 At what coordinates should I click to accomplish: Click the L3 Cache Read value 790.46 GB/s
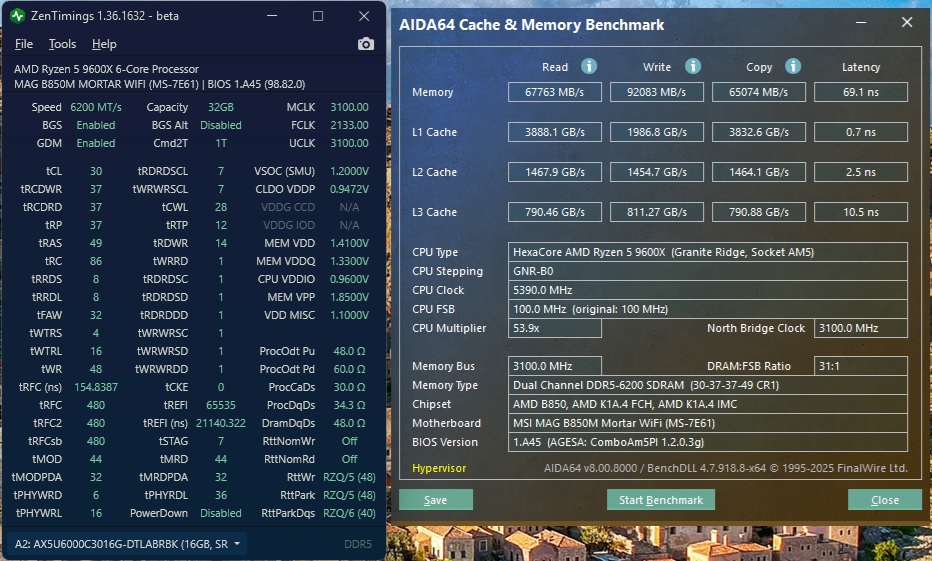click(x=555, y=212)
